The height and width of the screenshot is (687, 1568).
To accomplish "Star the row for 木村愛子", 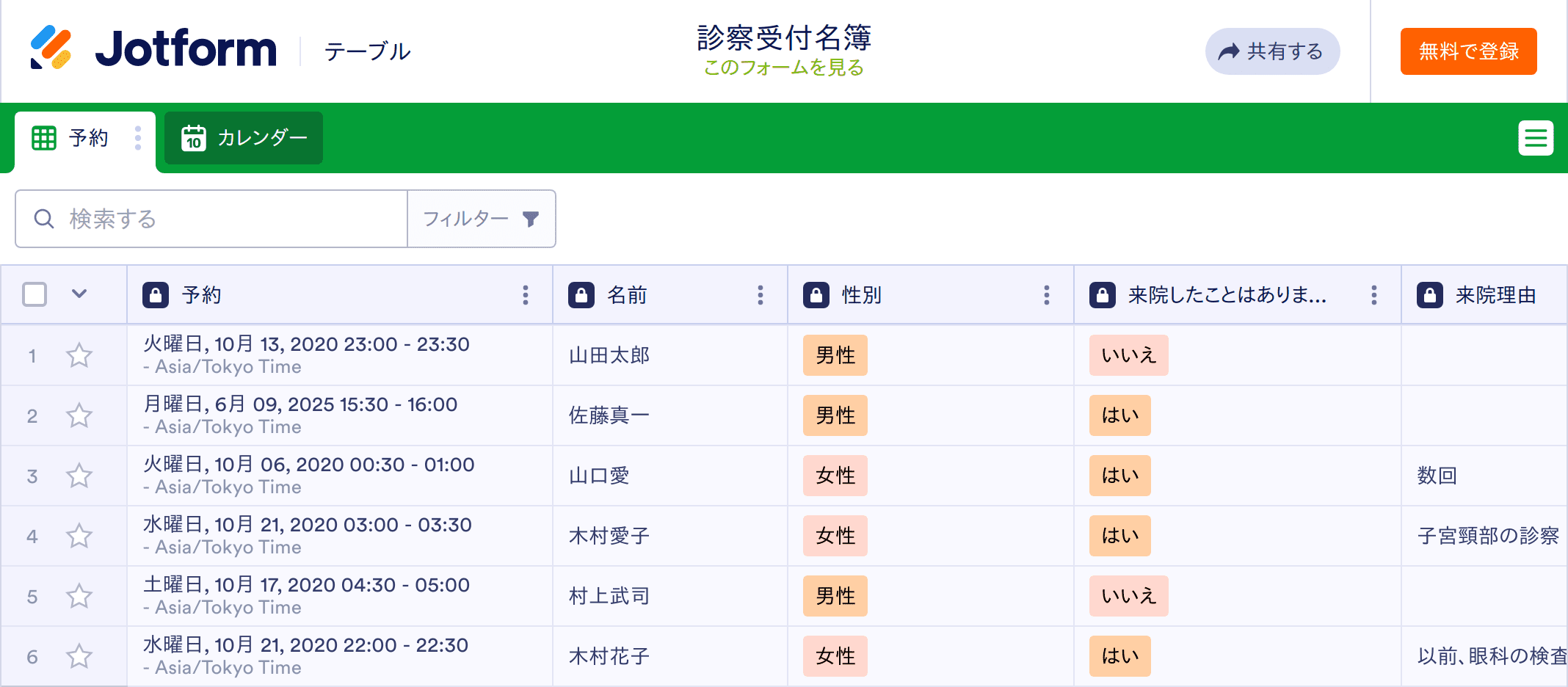I will 79,537.
